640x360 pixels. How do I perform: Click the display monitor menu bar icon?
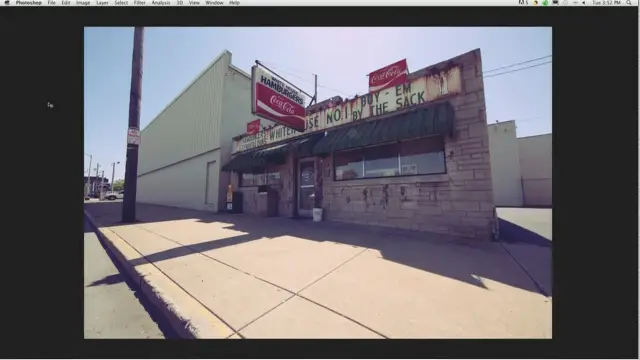click(x=555, y=2)
